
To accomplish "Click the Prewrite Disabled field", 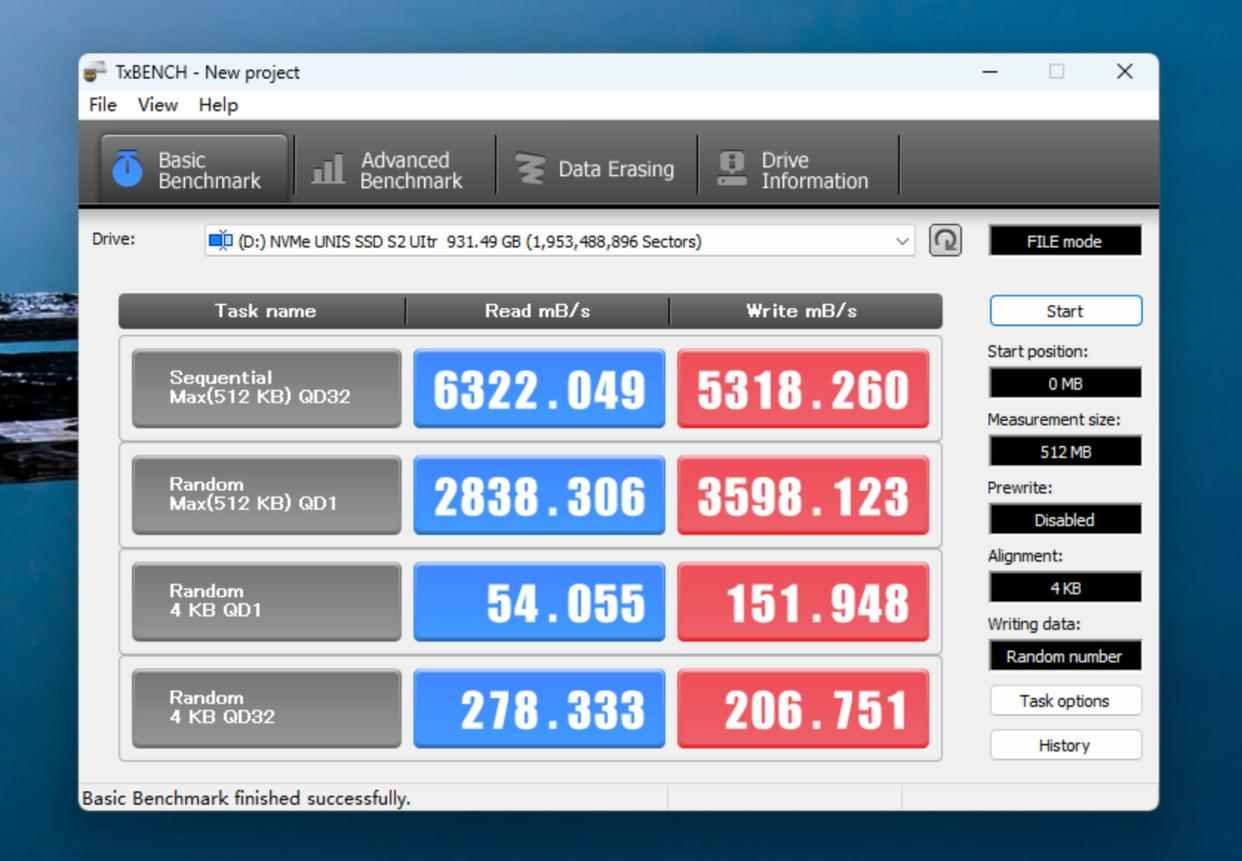I will pos(1065,519).
